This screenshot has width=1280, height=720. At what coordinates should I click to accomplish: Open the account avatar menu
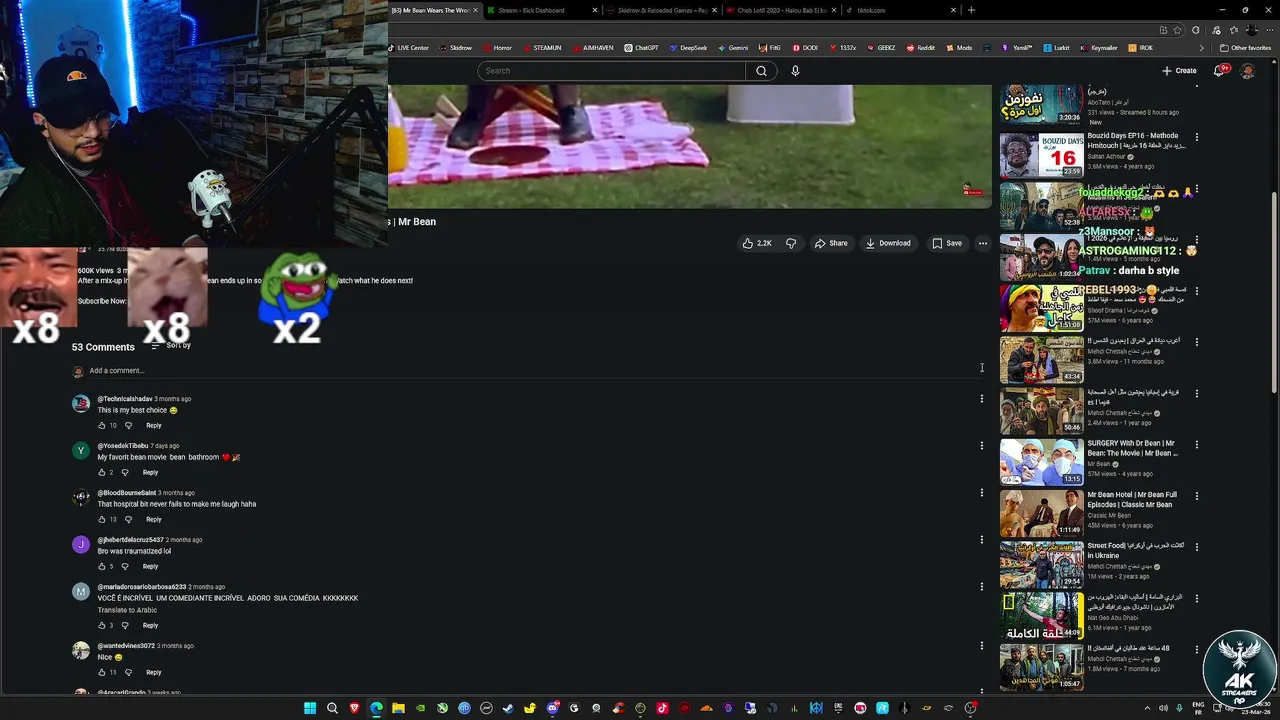coord(1247,71)
